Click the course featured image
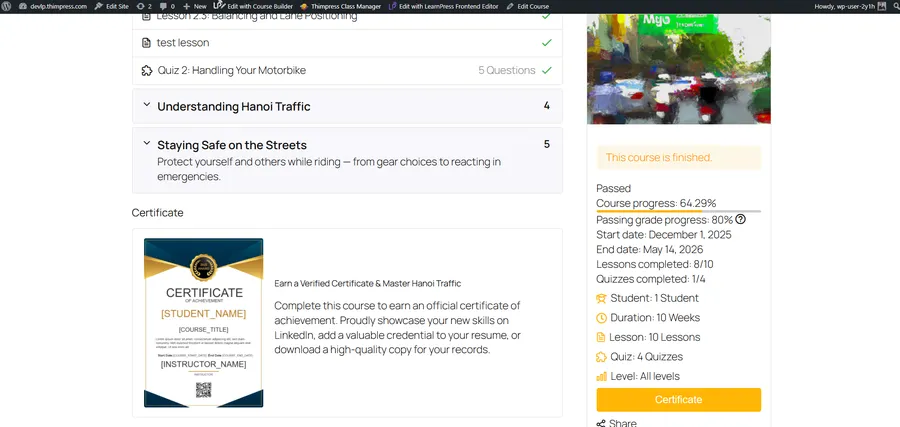The width and height of the screenshot is (900, 427). pos(678,69)
